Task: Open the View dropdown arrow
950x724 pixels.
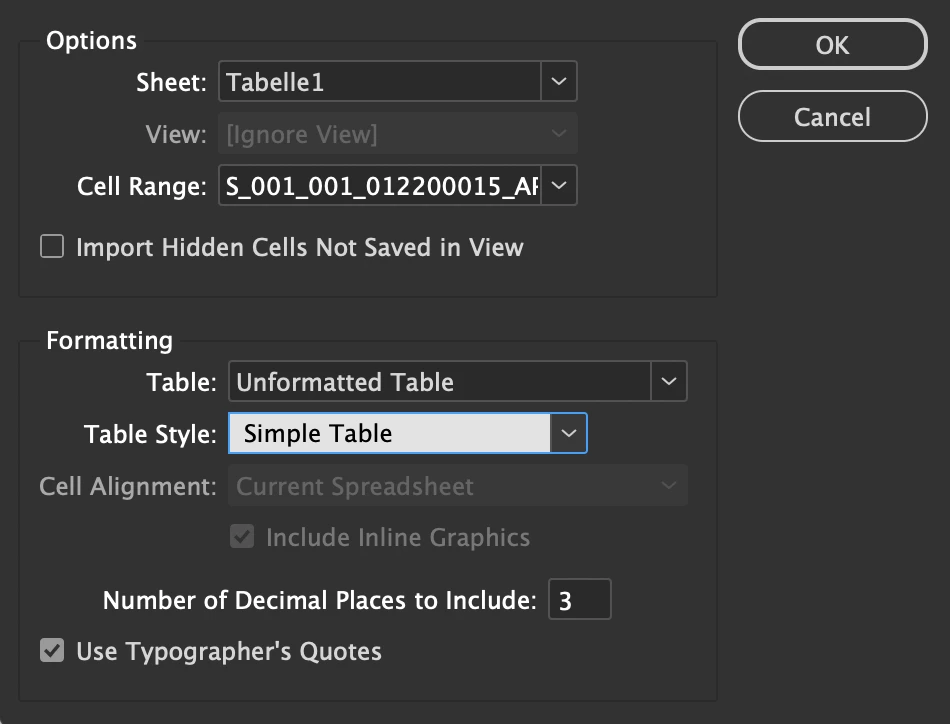Action: pyautogui.click(x=559, y=134)
